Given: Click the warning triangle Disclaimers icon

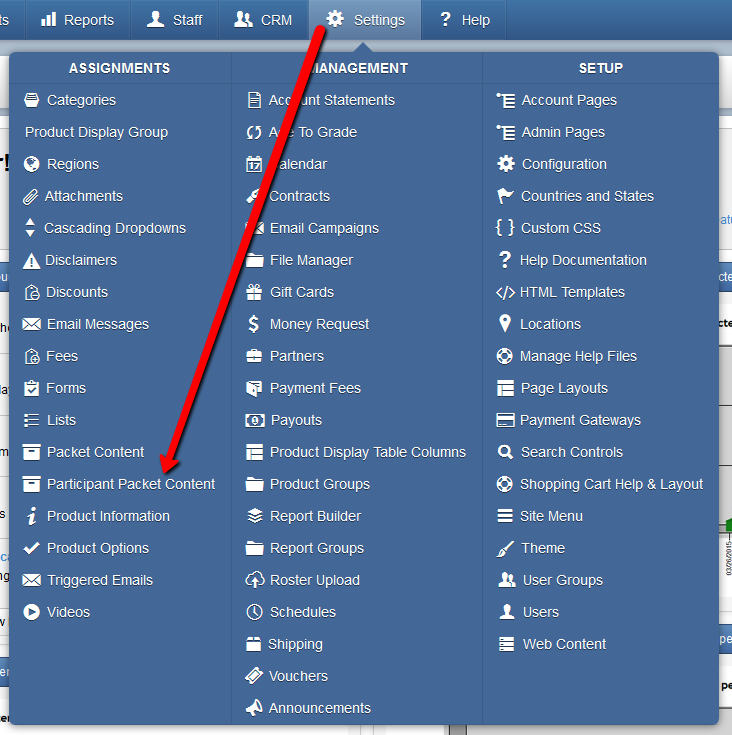Looking at the screenshot, I should click(31, 261).
